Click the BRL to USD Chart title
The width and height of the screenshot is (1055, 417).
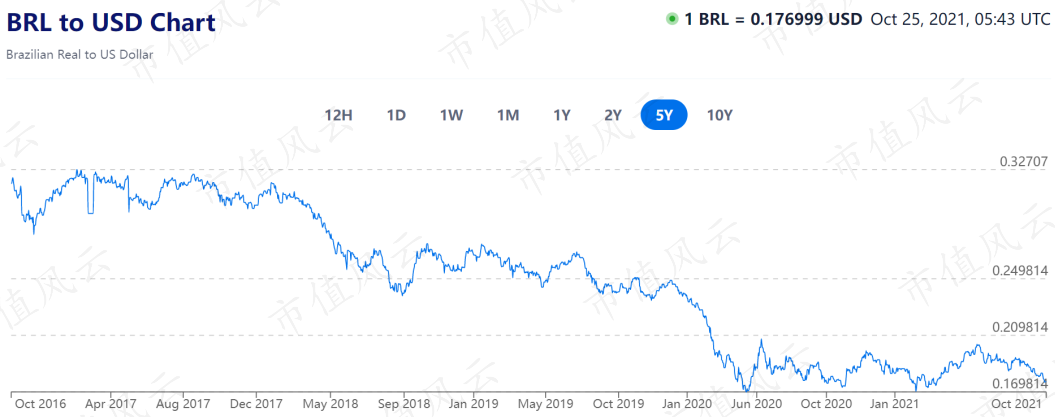(111, 23)
